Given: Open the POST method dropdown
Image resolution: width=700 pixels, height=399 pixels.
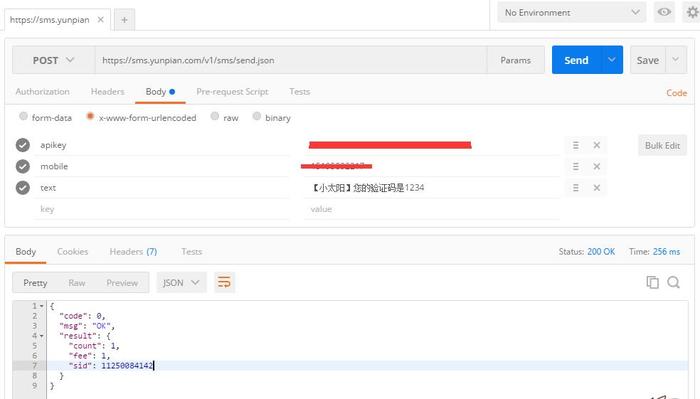Looking at the screenshot, I should pyautogui.click(x=54, y=60).
